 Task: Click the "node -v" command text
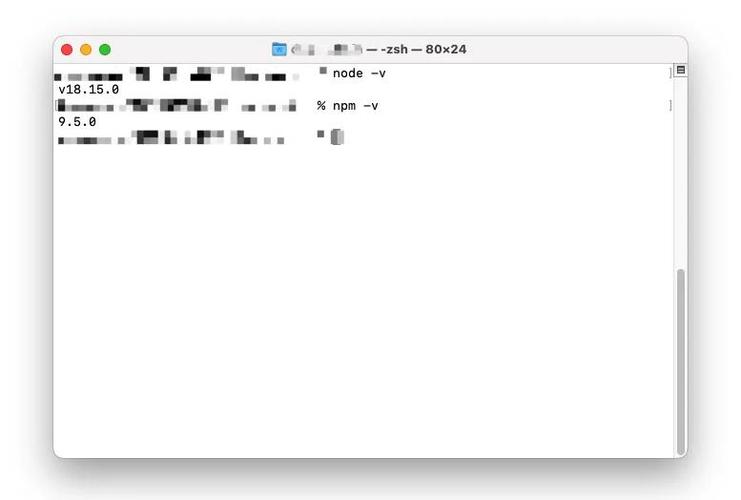click(359, 73)
